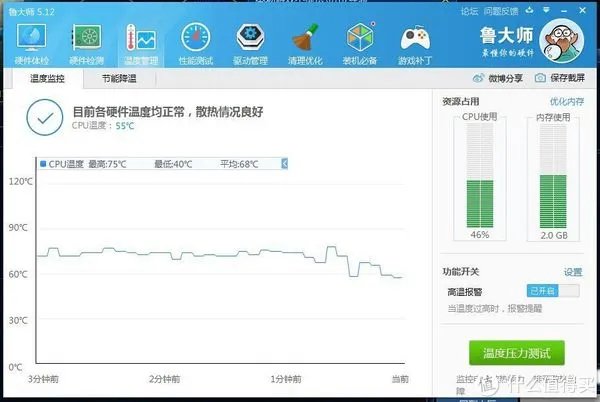Image resolution: width=600 pixels, height=402 pixels.
Task: Click the 目前各硬件温度均正常 status message
Action: [168, 112]
